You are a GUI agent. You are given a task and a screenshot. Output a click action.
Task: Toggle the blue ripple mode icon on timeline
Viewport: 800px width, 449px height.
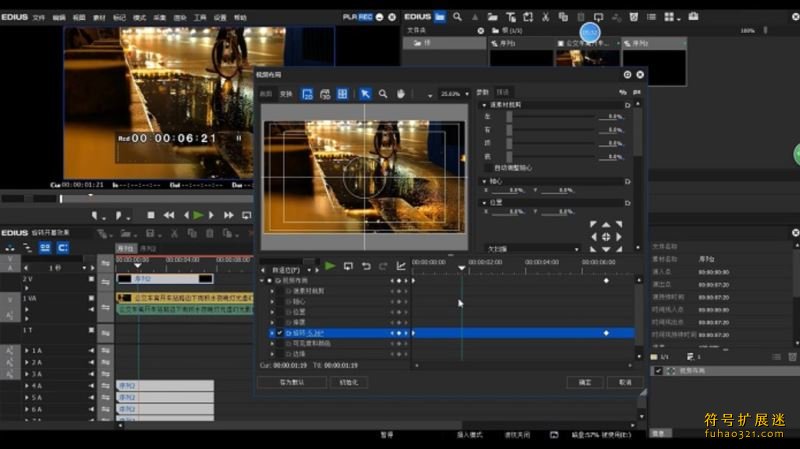[45, 247]
